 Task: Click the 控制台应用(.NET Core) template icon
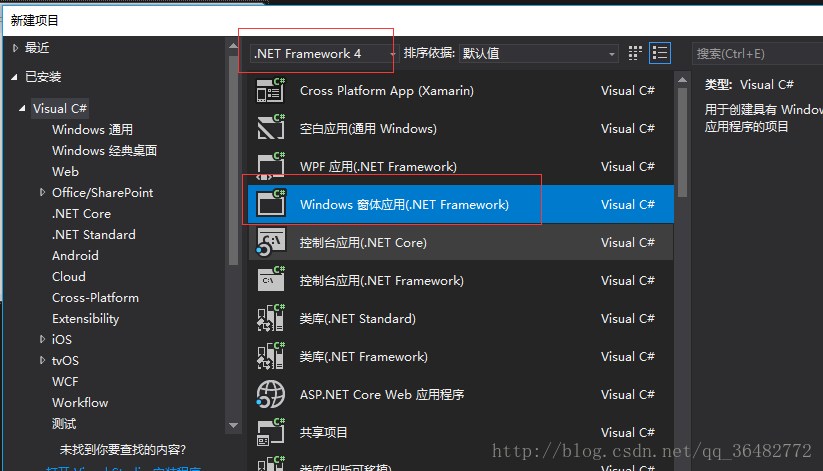[271, 242]
